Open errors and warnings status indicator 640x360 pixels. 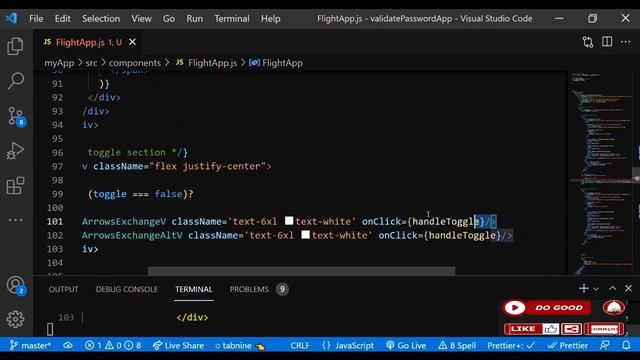[x=113, y=346]
